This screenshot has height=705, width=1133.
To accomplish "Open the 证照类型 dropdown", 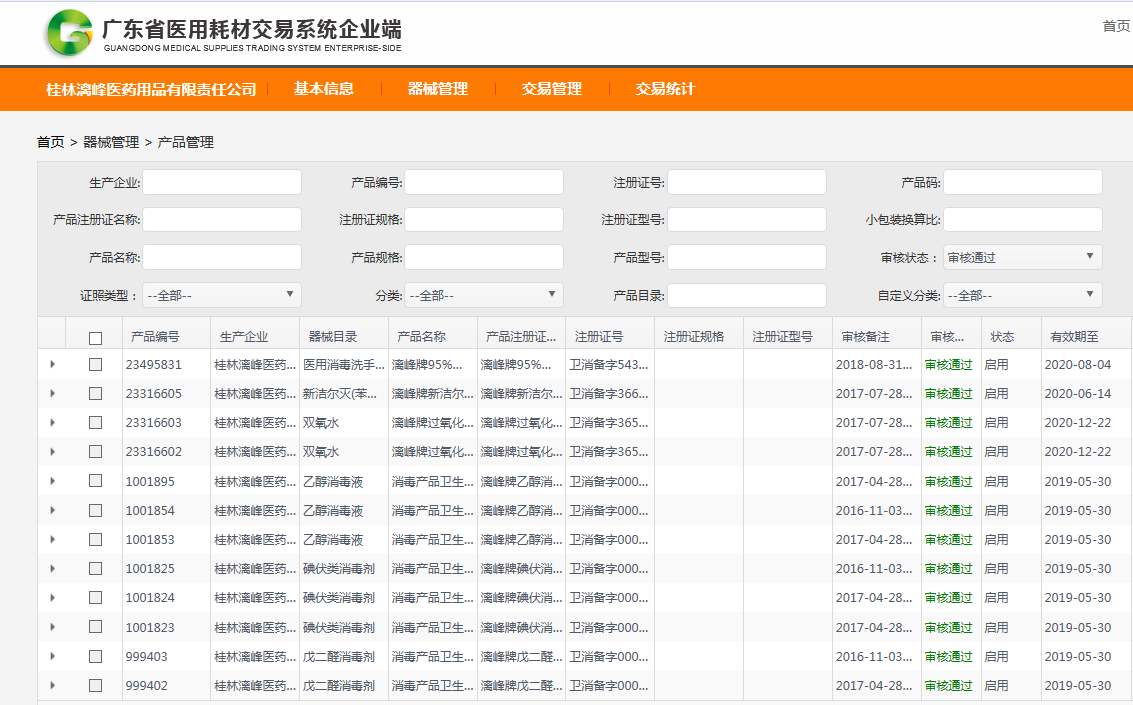I will pyautogui.click(x=222, y=295).
